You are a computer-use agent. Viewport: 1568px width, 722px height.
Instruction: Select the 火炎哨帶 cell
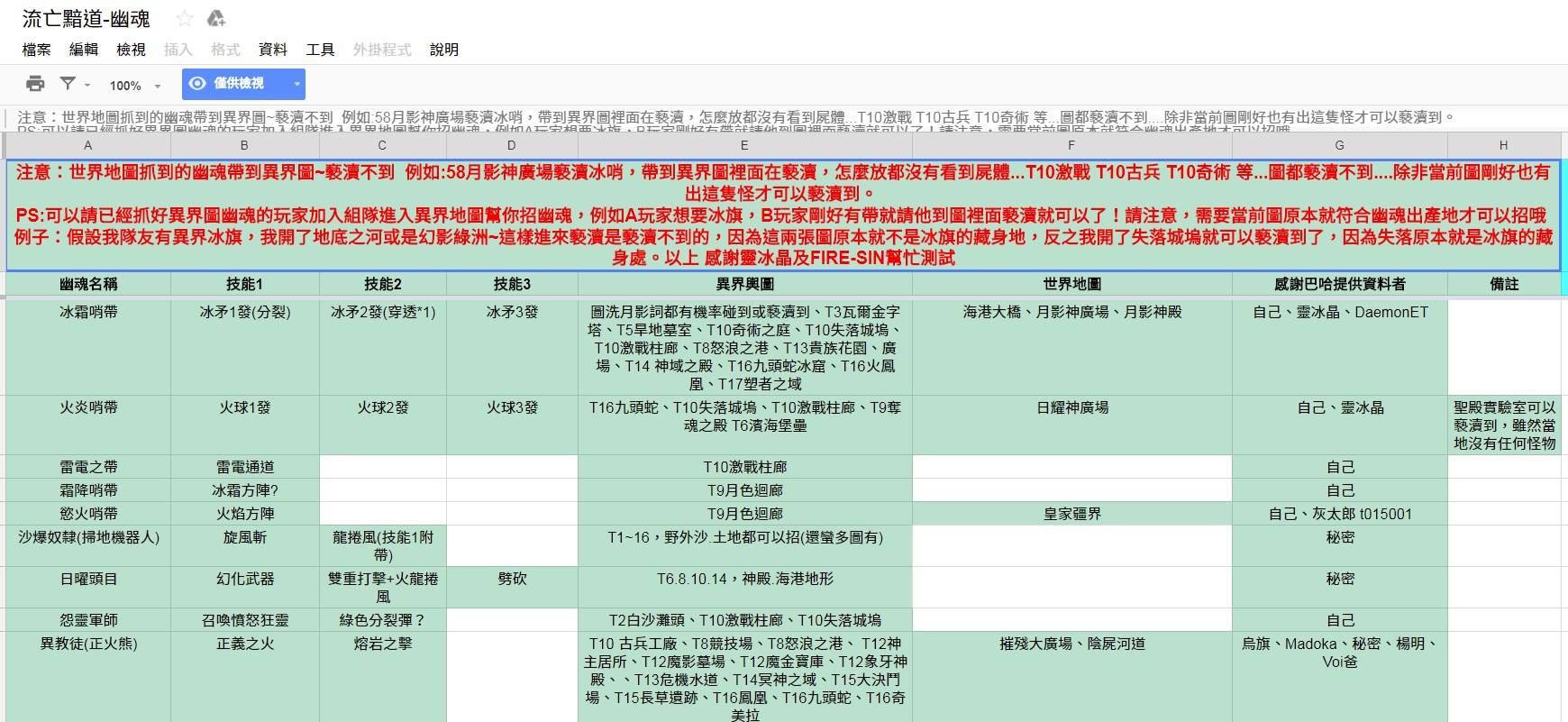[x=88, y=425]
